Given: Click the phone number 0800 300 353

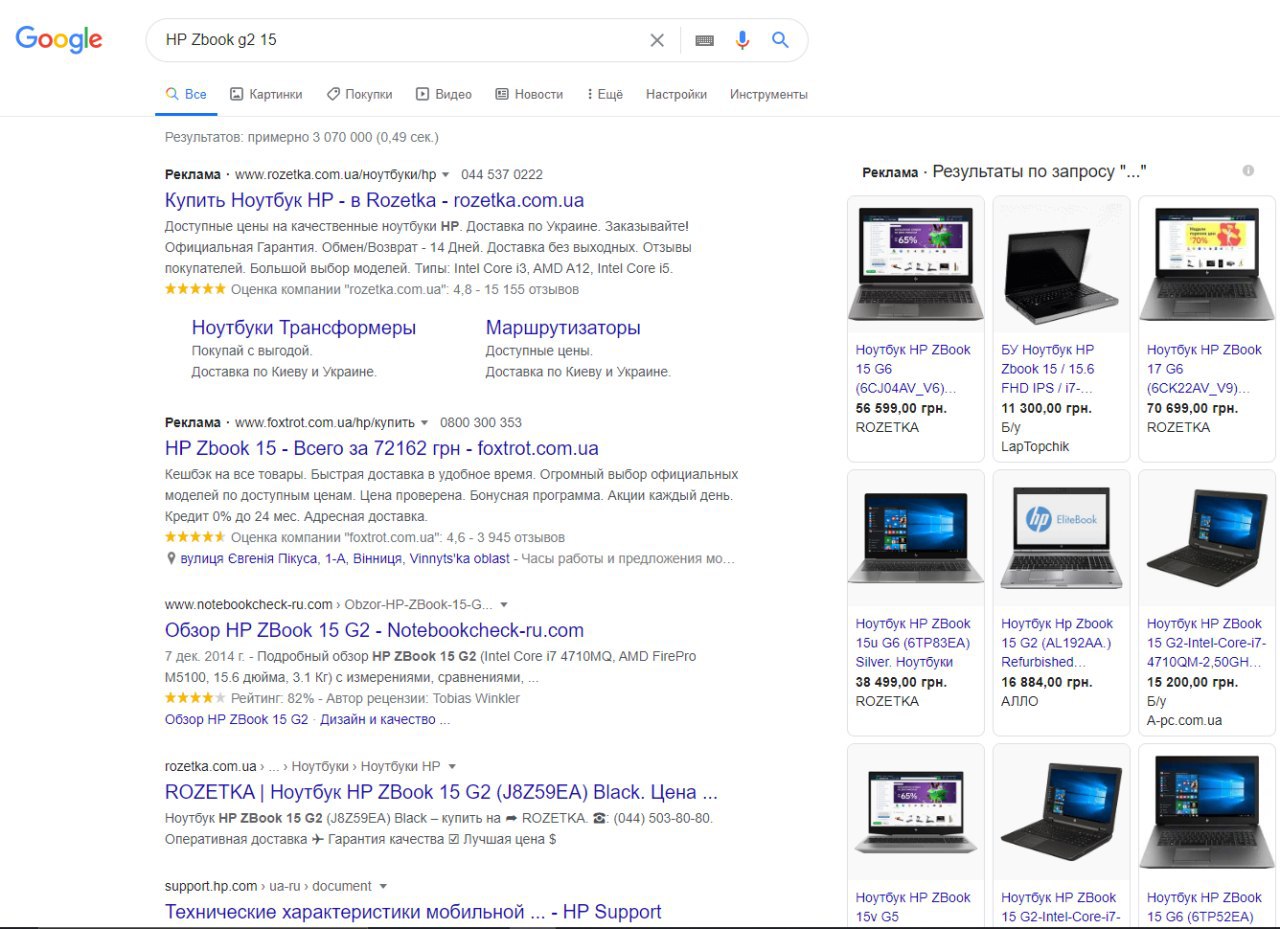Looking at the screenshot, I should point(480,422).
